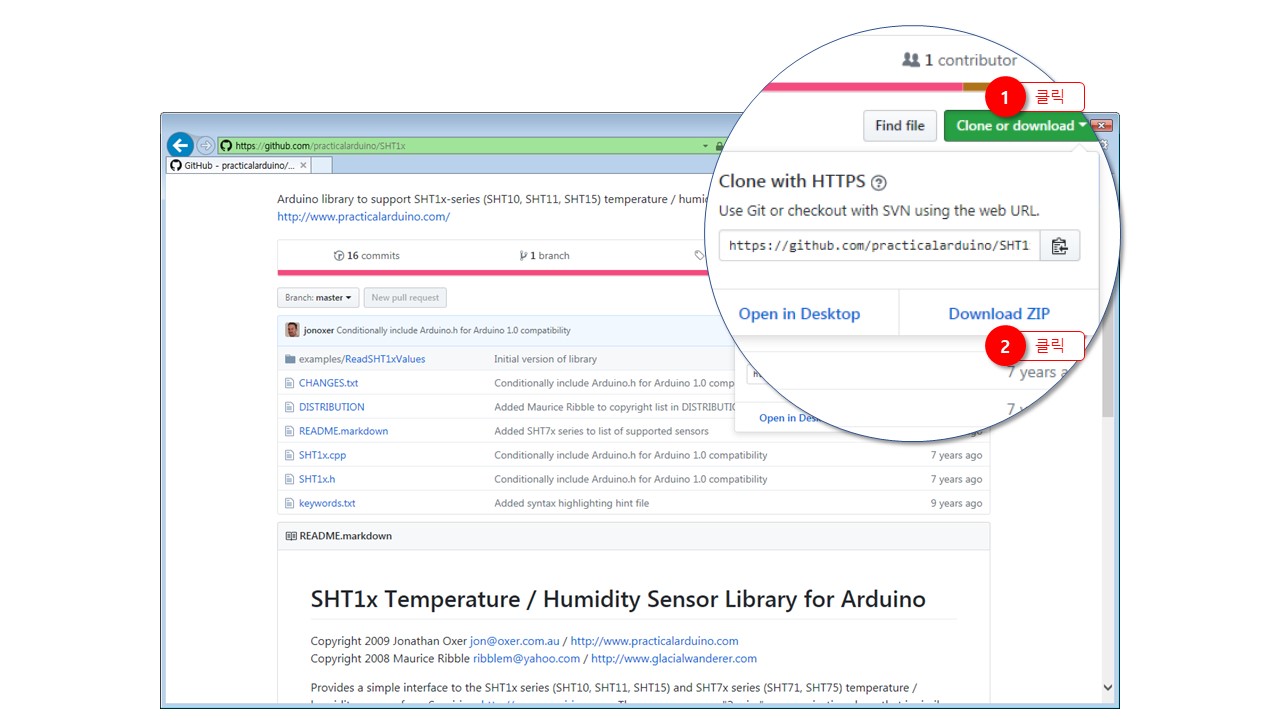Click the people icon beside 1 contributor
1280x720 pixels.
tap(910, 60)
